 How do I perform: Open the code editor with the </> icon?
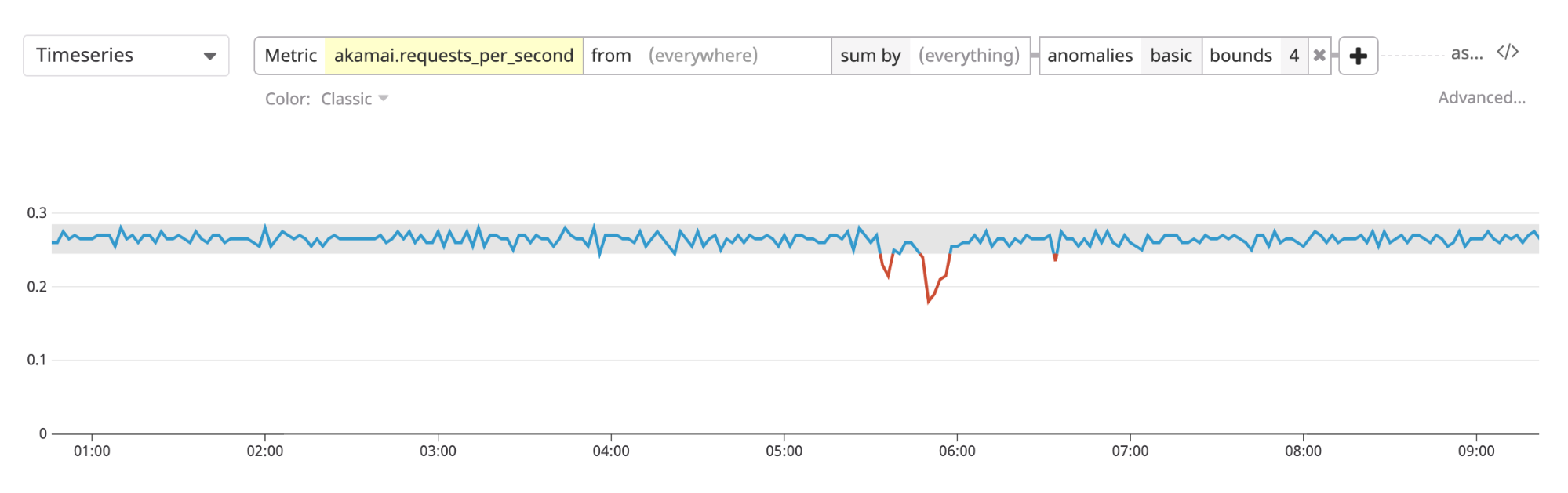tap(1508, 52)
